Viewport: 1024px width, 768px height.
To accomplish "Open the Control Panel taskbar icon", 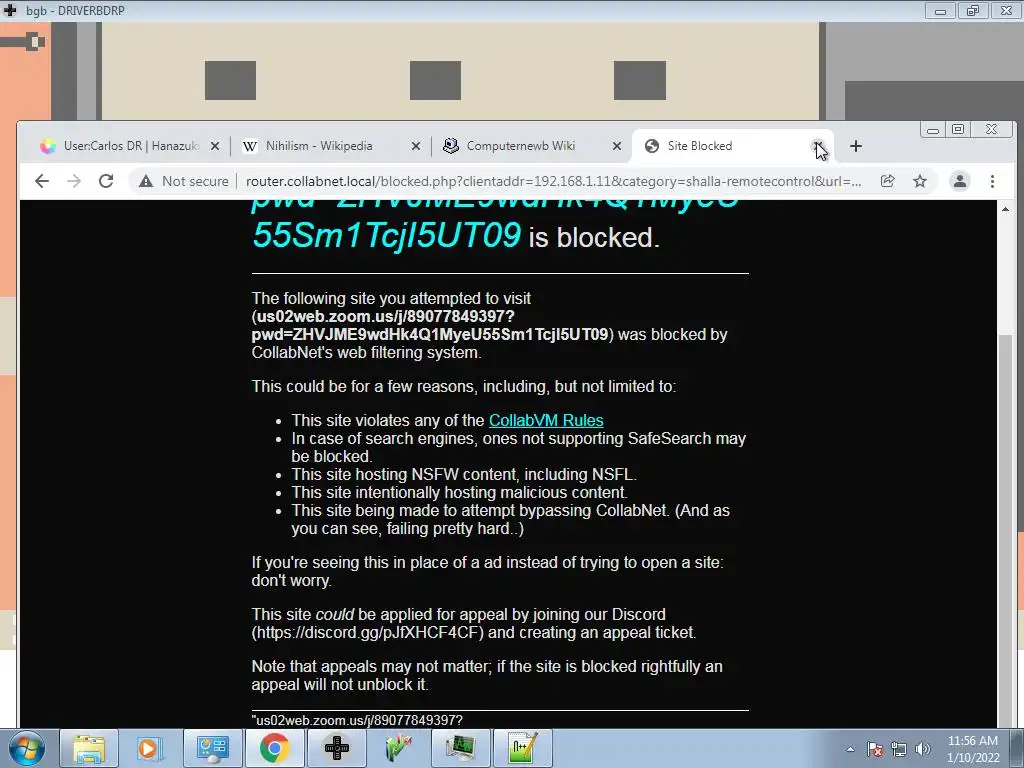I will [212, 748].
